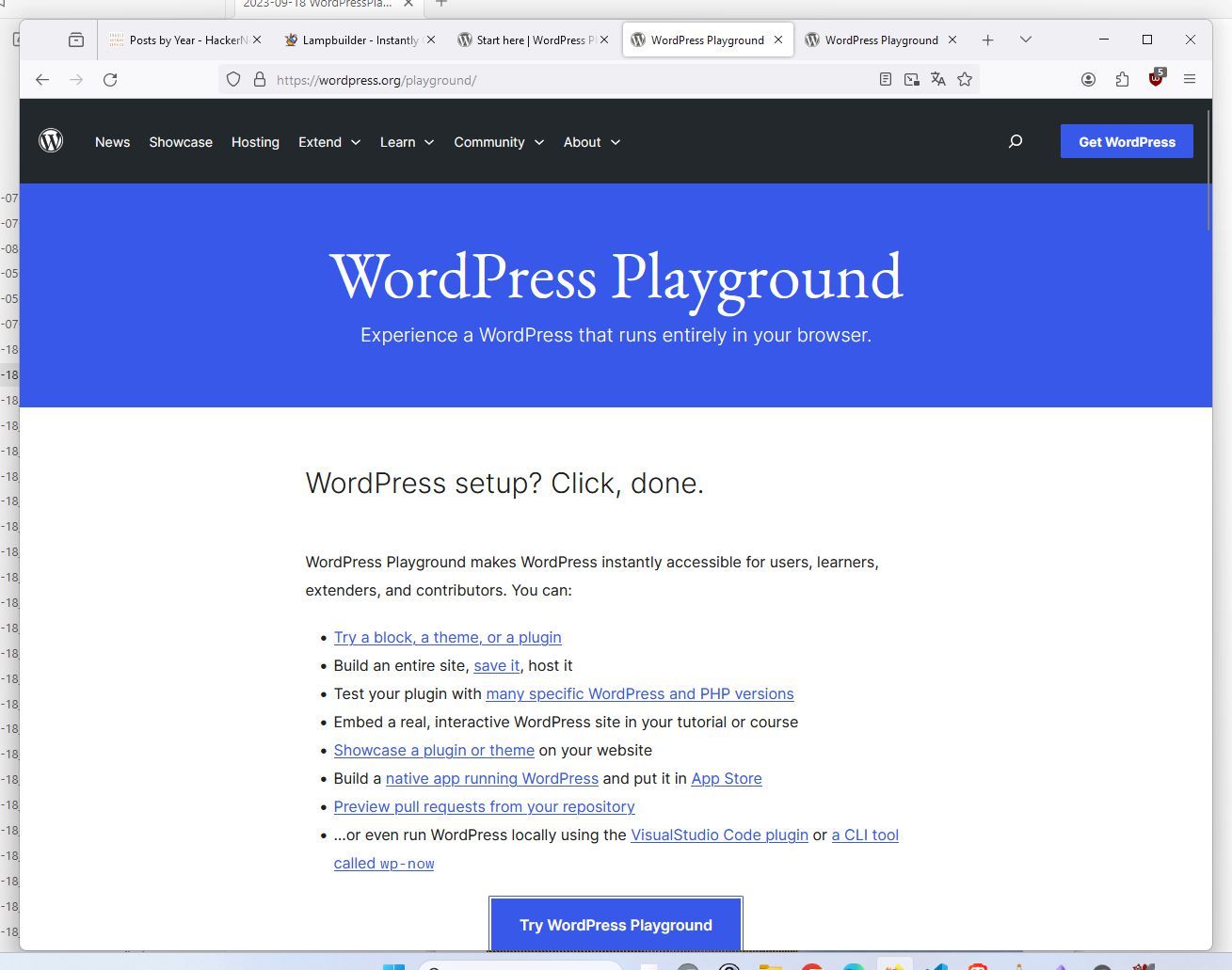Click the browser forward arrow

tap(76, 80)
